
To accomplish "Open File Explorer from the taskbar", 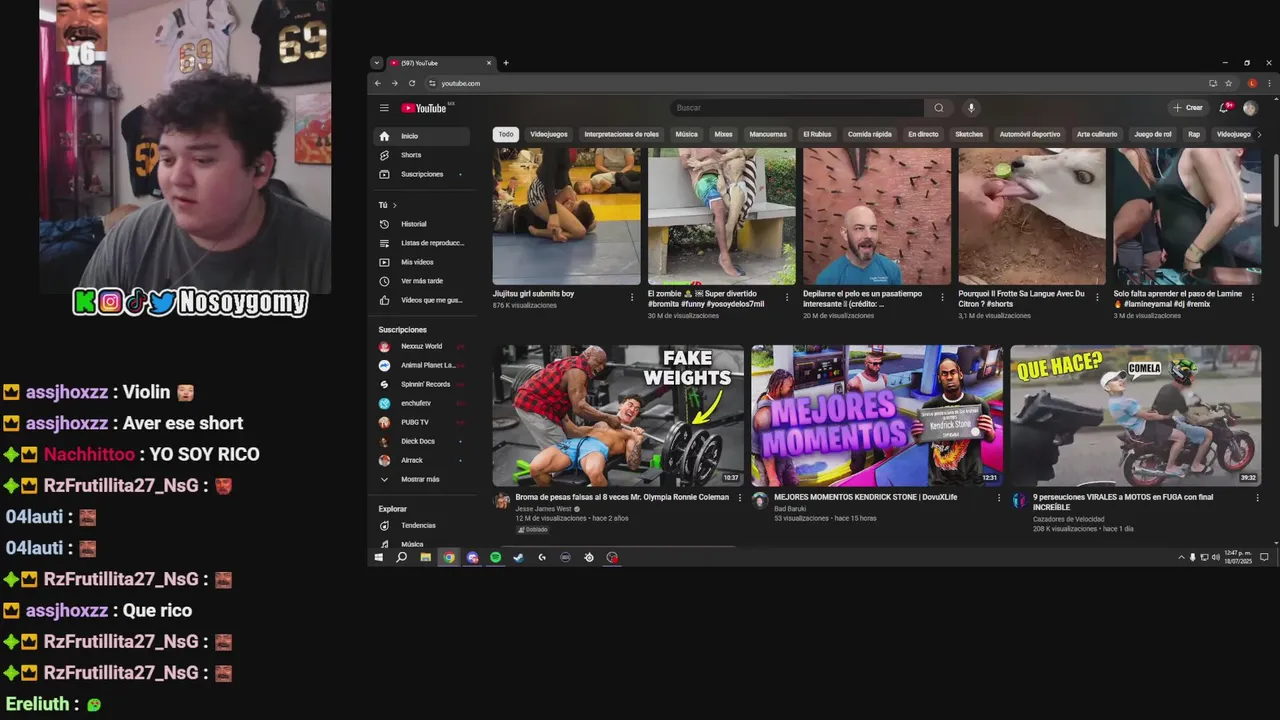I will (425, 557).
